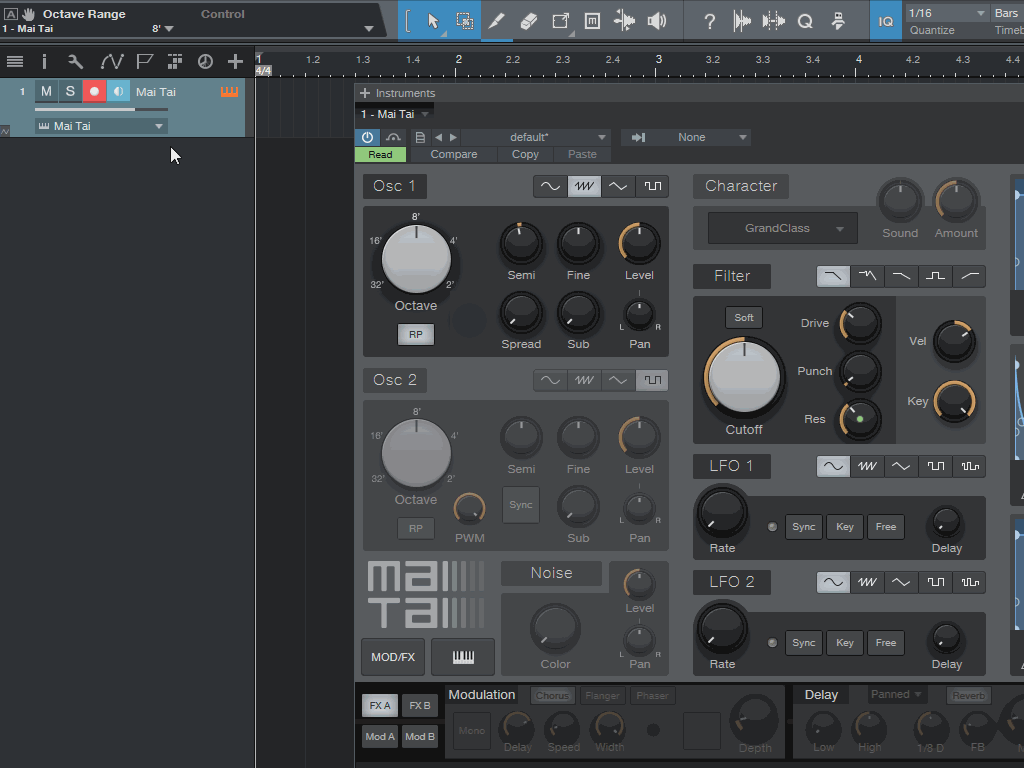Image resolution: width=1024 pixels, height=768 pixels.
Task: Mute the Mai Tai track
Action: (46, 91)
